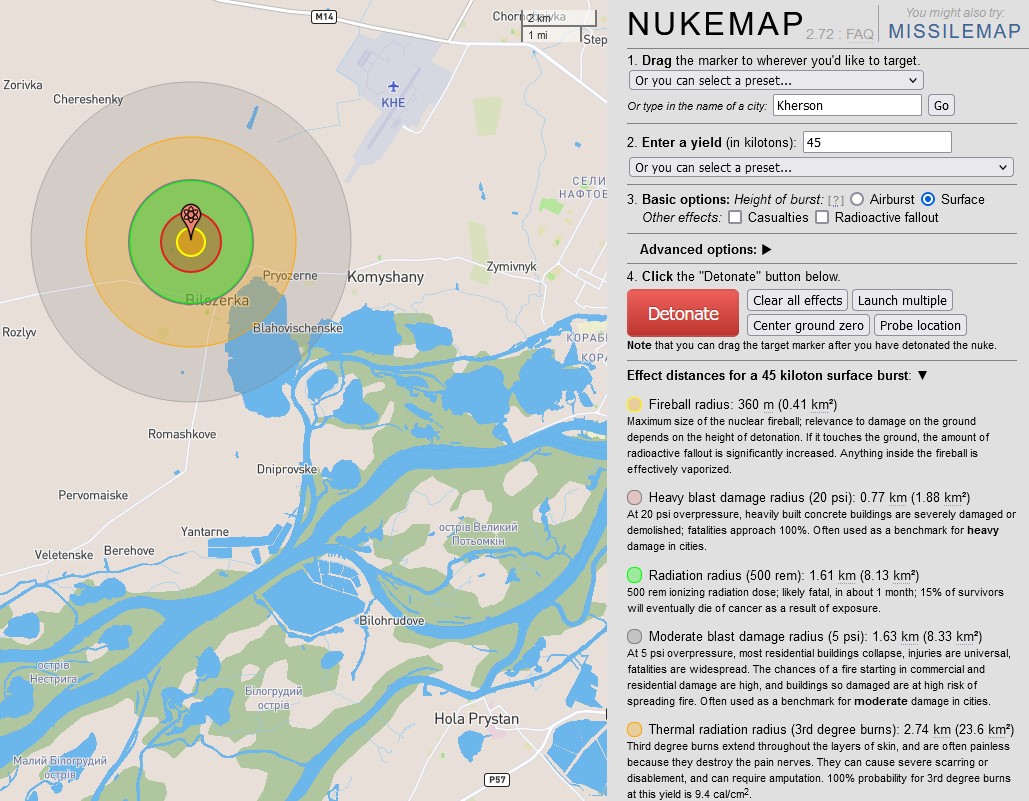The image size is (1029, 801).
Task: Click the height of burst help link
Action: point(835,200)
